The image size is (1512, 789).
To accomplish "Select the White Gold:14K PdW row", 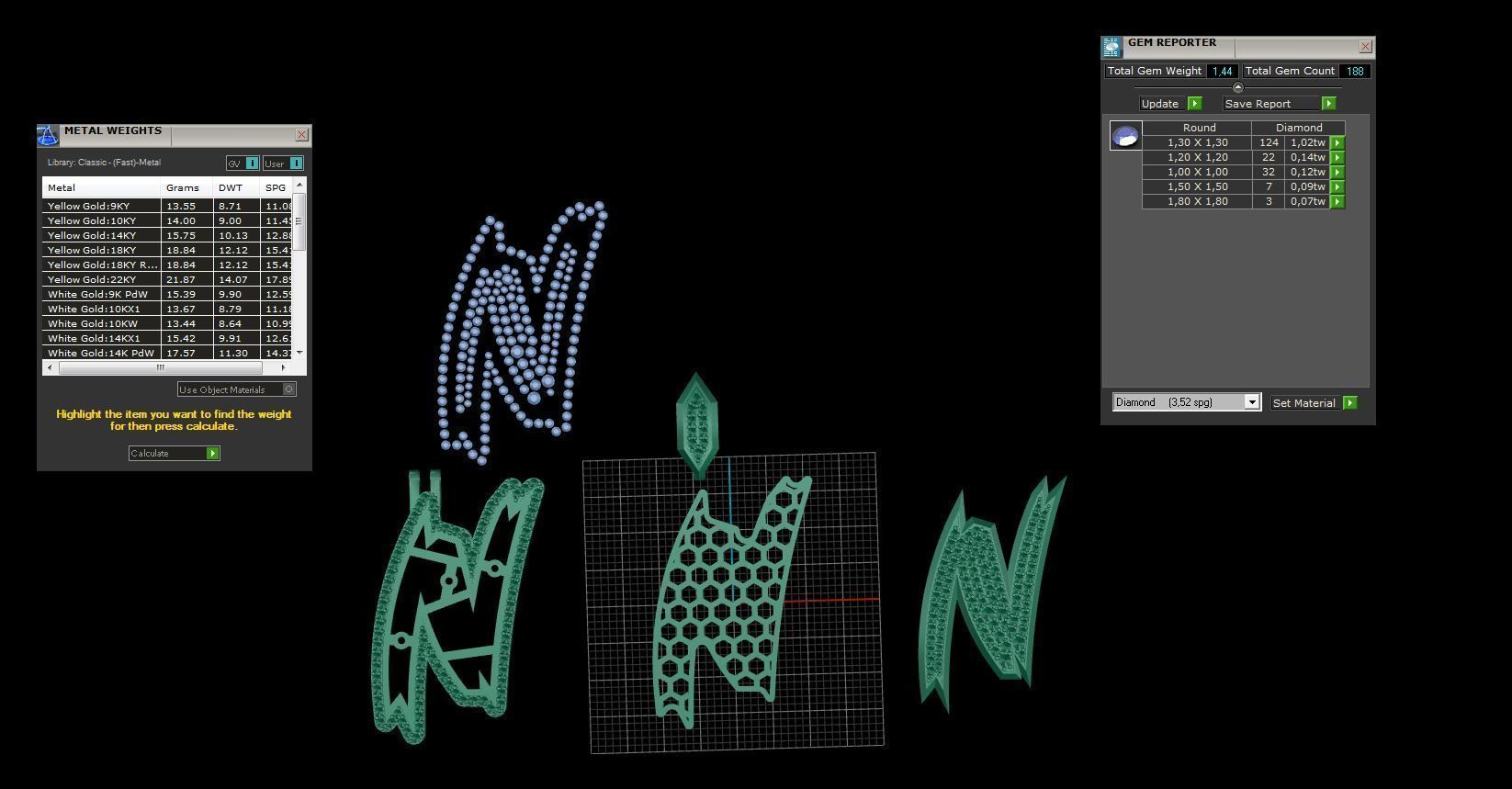I will pyautogui.click(x=167, y=353).
